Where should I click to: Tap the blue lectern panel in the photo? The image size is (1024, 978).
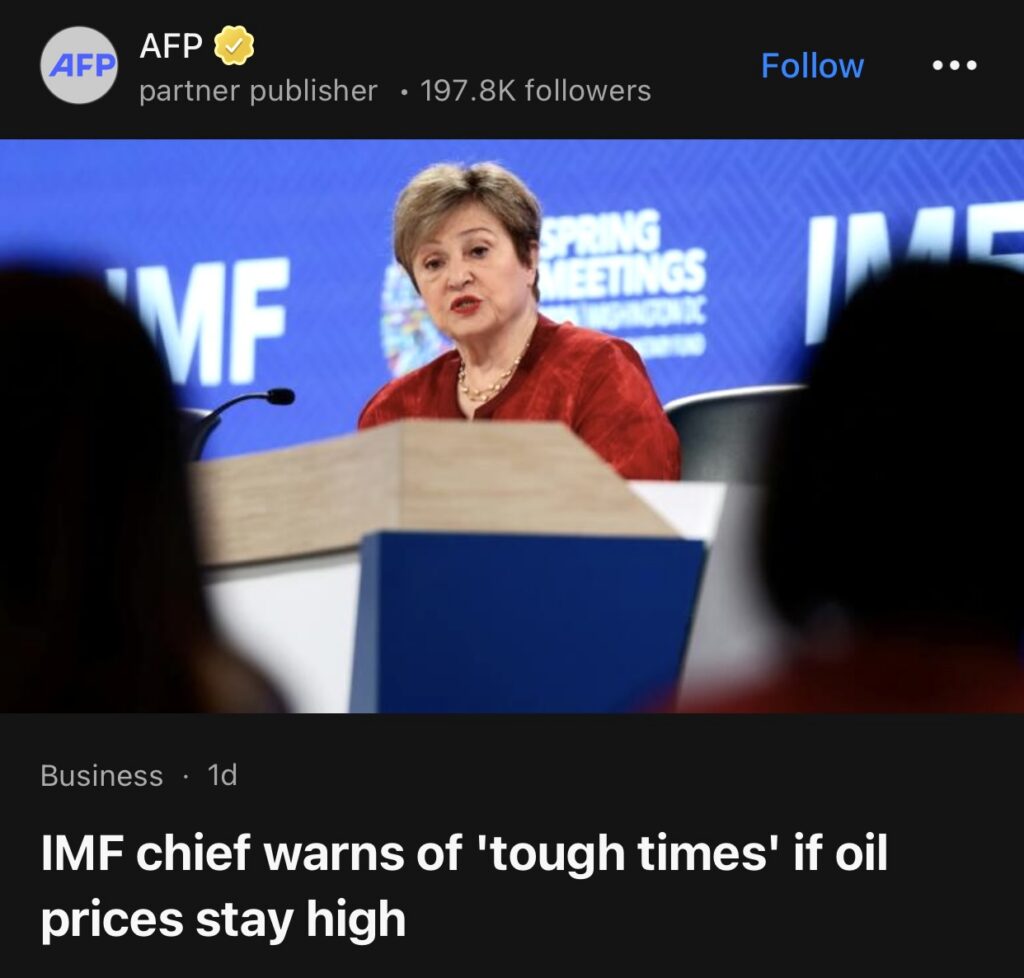[526, 623]
